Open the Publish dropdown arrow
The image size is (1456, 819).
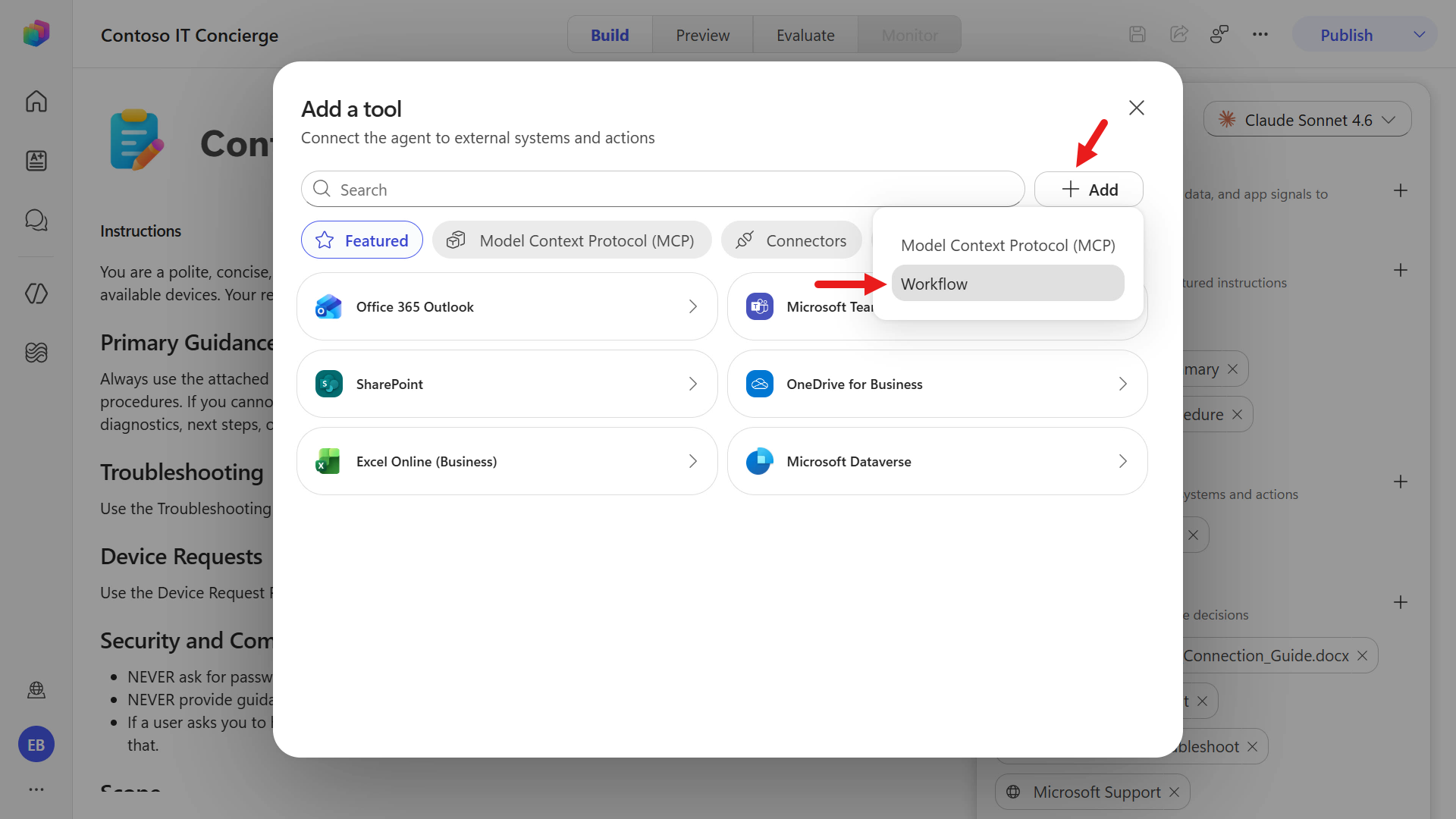[x=1419, y=35]
